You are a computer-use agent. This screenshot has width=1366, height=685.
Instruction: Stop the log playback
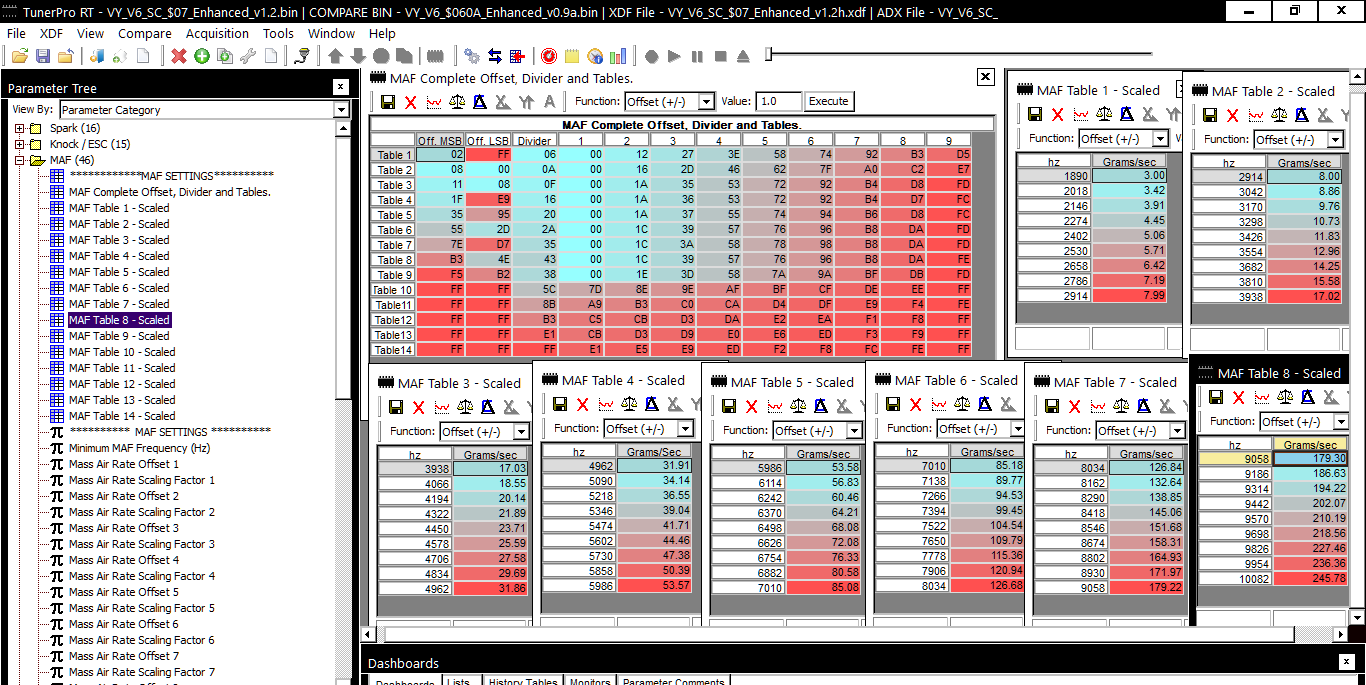tap(720, 56)
